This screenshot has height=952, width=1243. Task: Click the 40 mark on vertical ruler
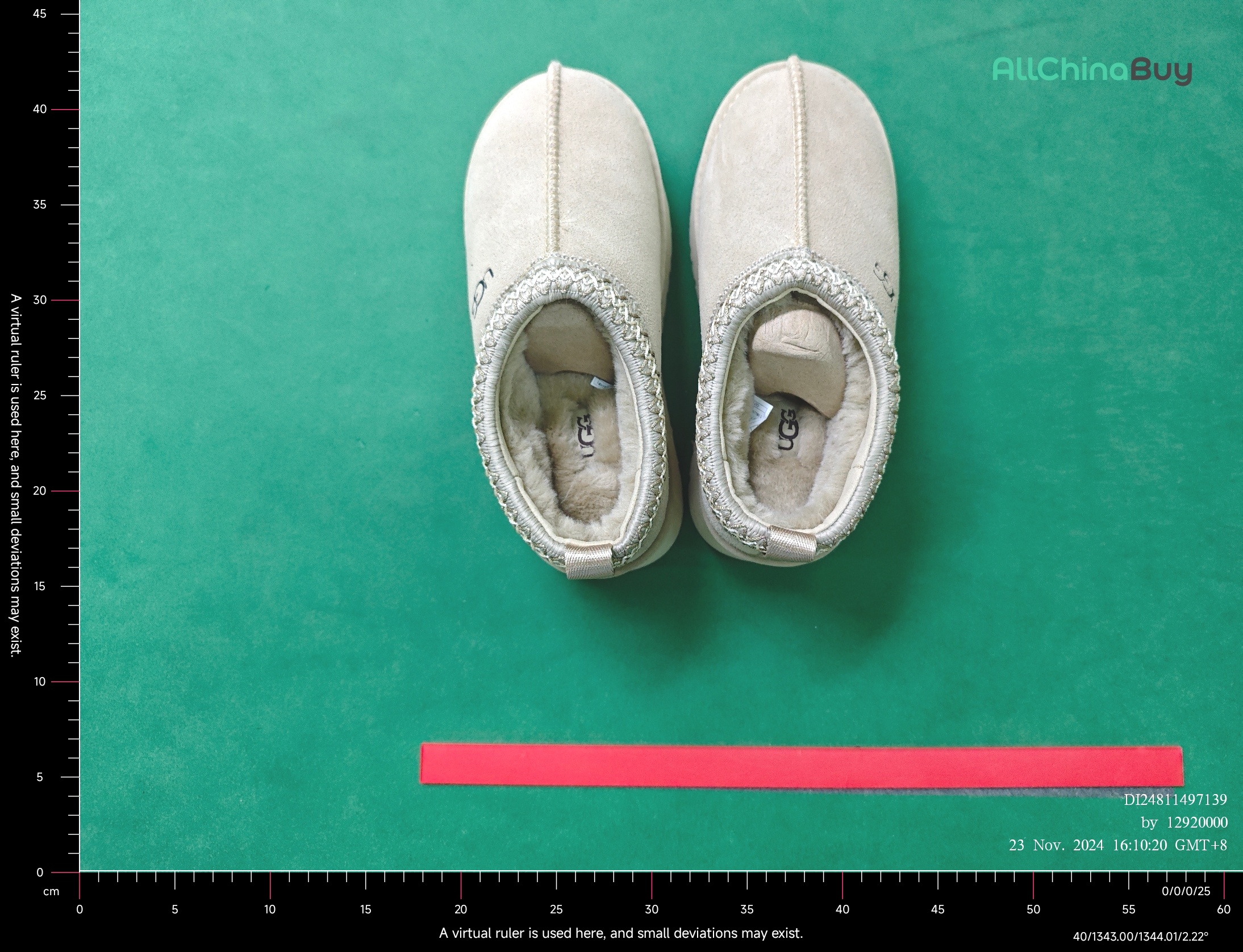[40, 109]
